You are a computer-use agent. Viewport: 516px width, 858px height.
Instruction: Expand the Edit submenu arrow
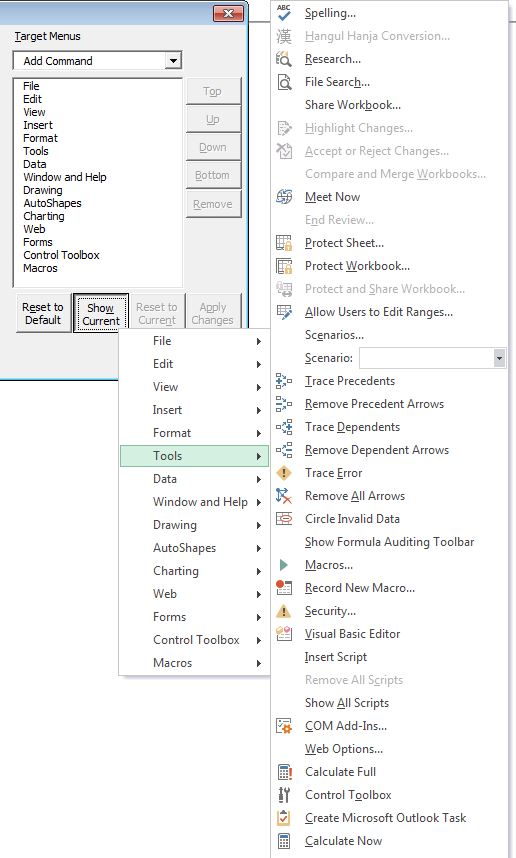(x=259, y=364)
